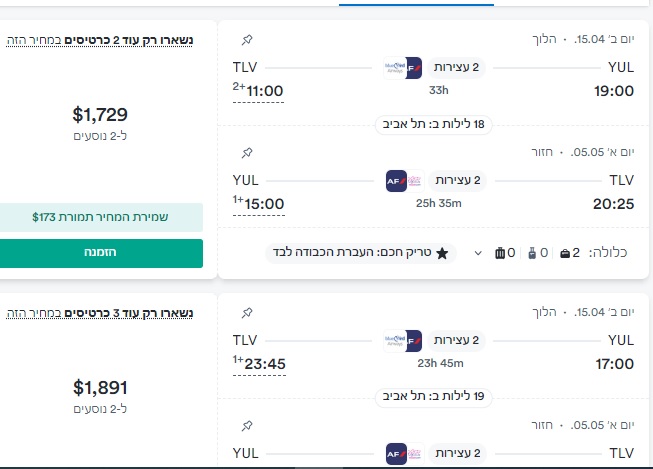Click the 11:00 arrival time with +2 days

coord(258,91)
